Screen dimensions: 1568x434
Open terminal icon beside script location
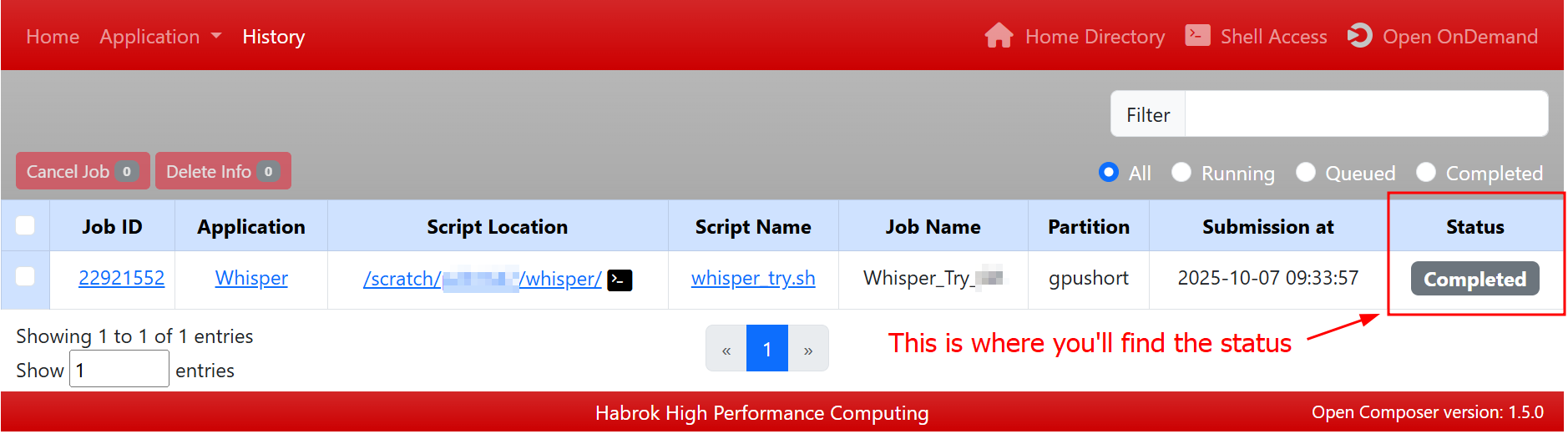point(620,280)
